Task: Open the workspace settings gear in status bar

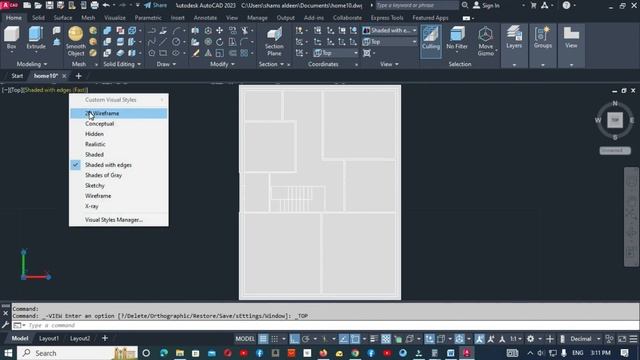Action: [530, 339]
